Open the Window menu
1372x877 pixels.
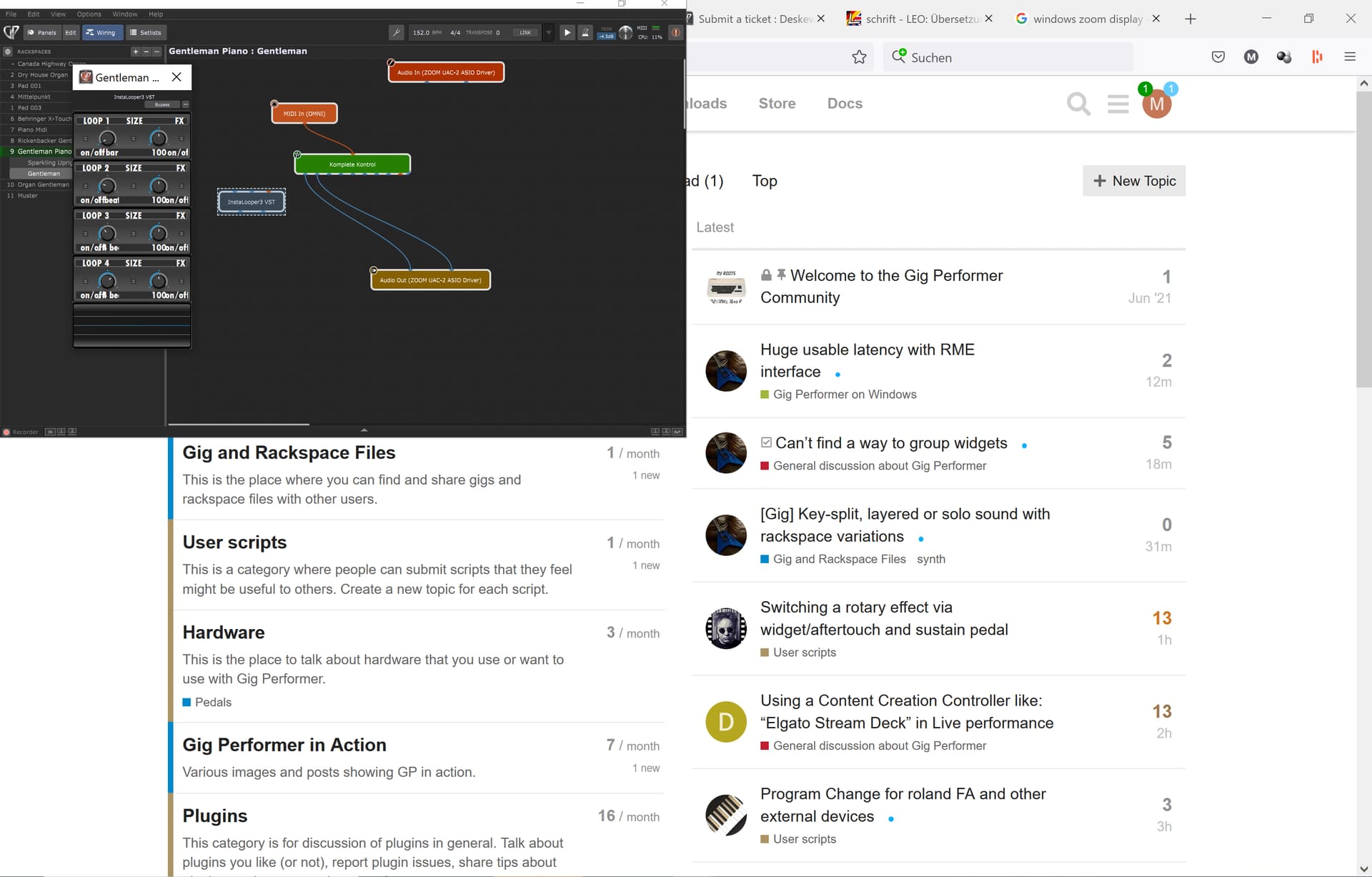125,14
